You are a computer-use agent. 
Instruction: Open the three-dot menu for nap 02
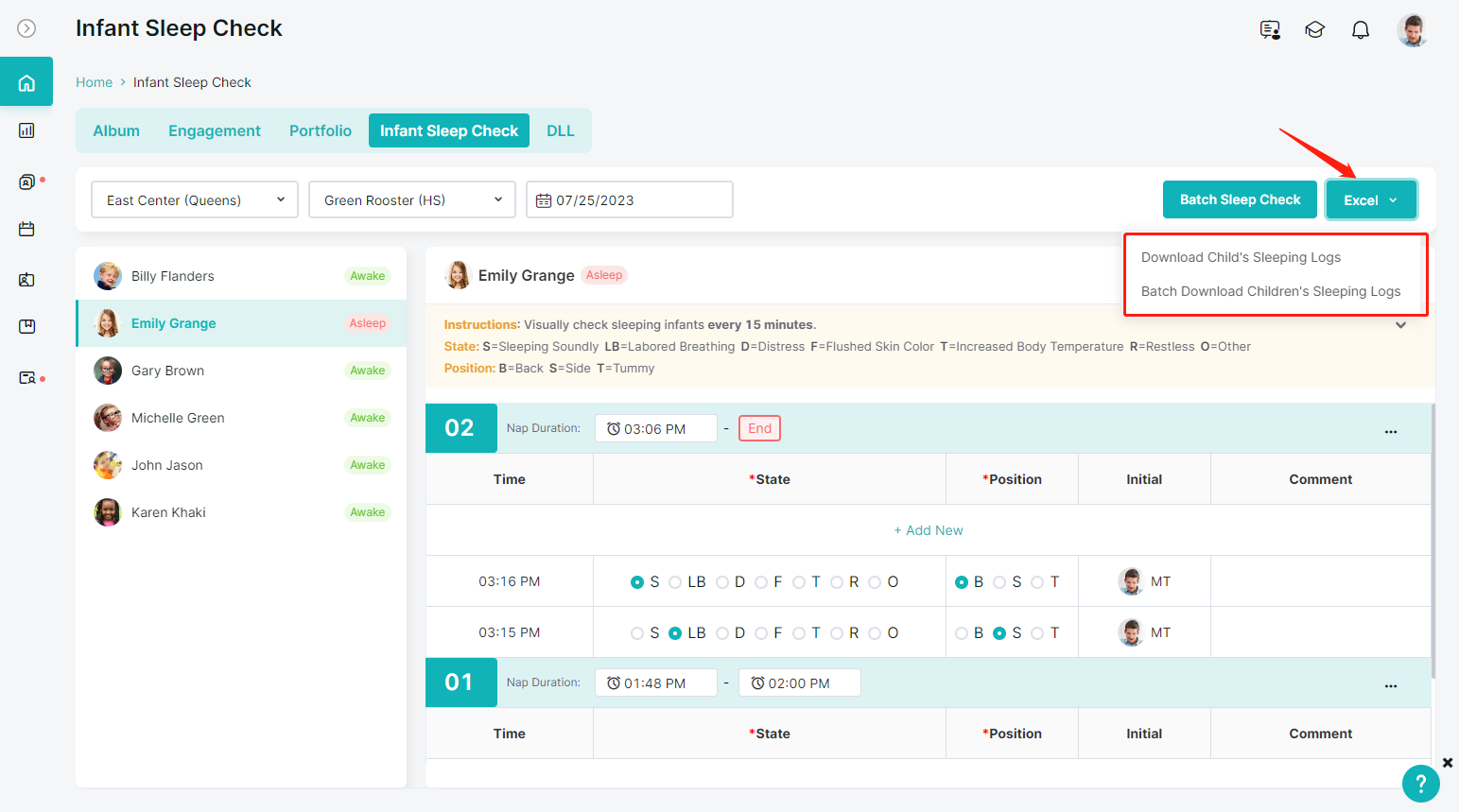[1391, 431]
